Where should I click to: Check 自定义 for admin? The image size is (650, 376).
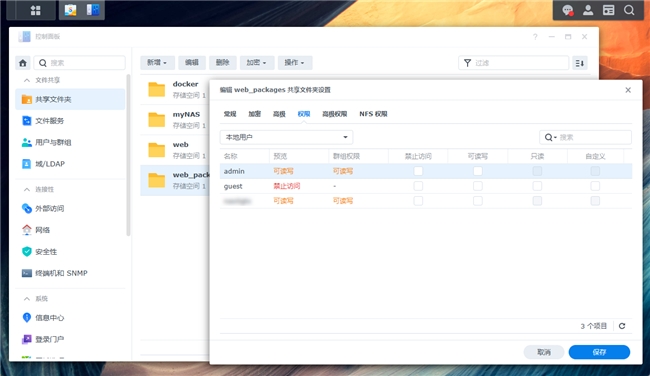click(595, 171)
